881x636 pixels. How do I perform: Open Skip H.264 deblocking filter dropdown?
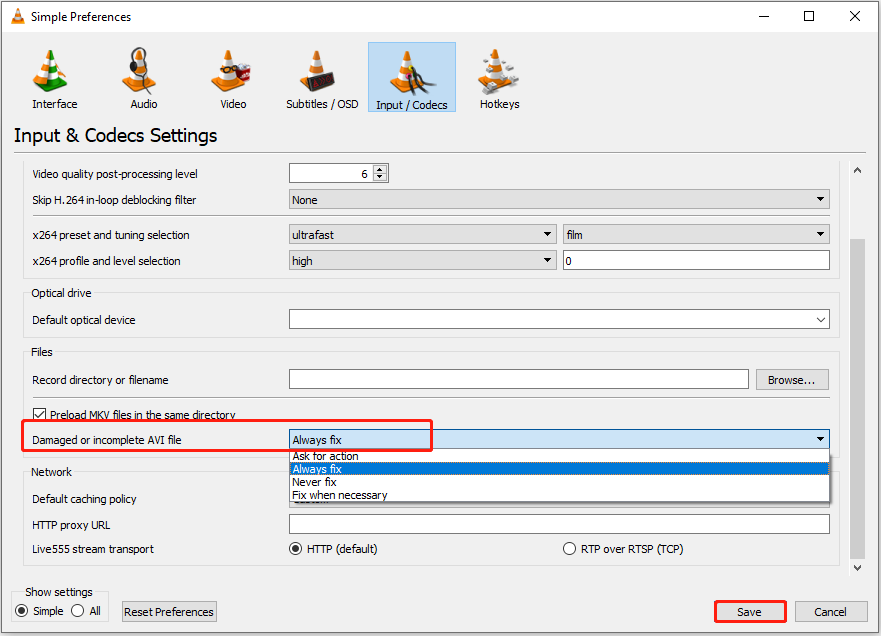coord(559,199)
